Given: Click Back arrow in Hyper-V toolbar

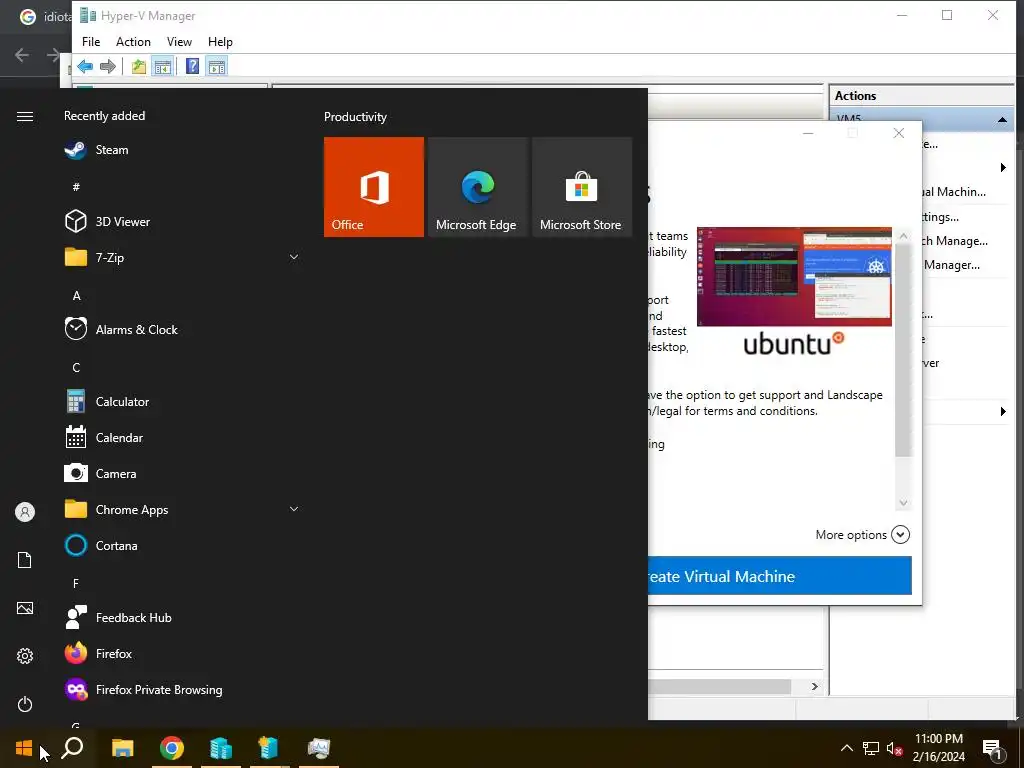Looking at the screenshot, I should 85,66.
